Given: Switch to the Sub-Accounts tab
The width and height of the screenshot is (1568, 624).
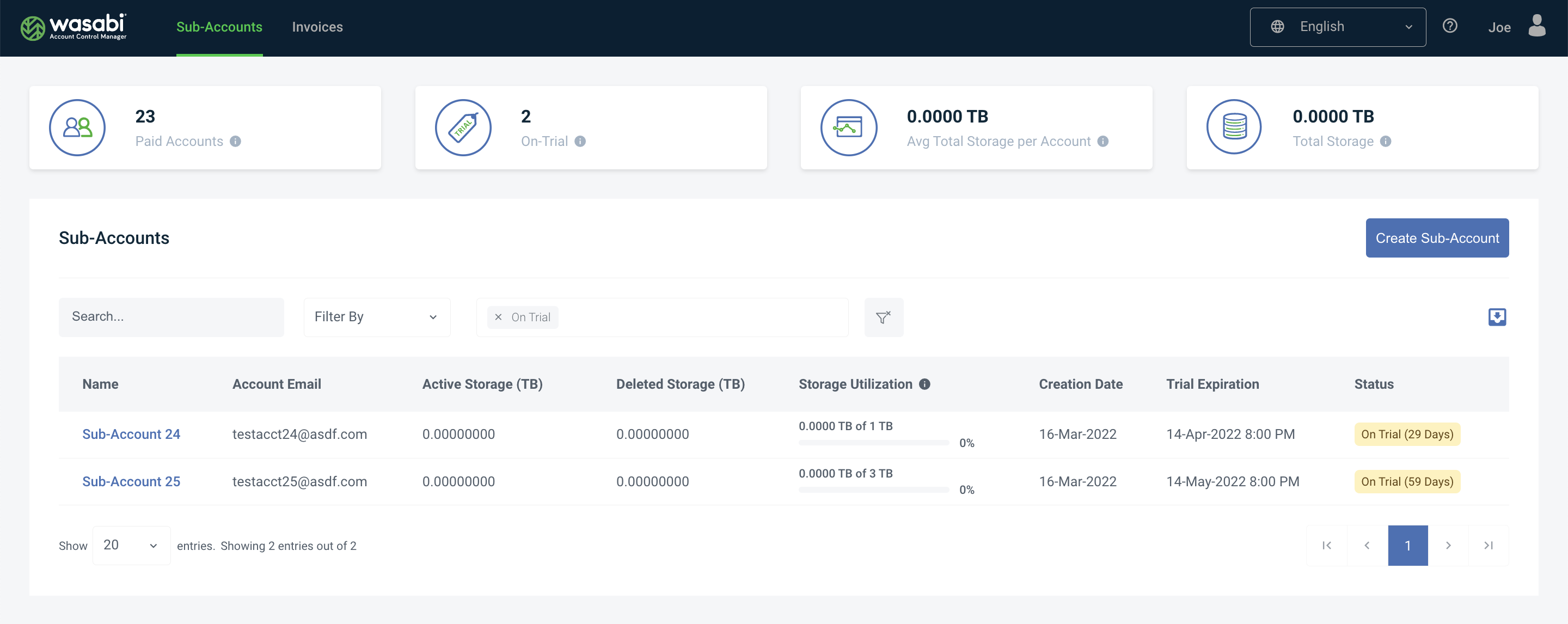Looking at the screenshot, I should [219, 27].
